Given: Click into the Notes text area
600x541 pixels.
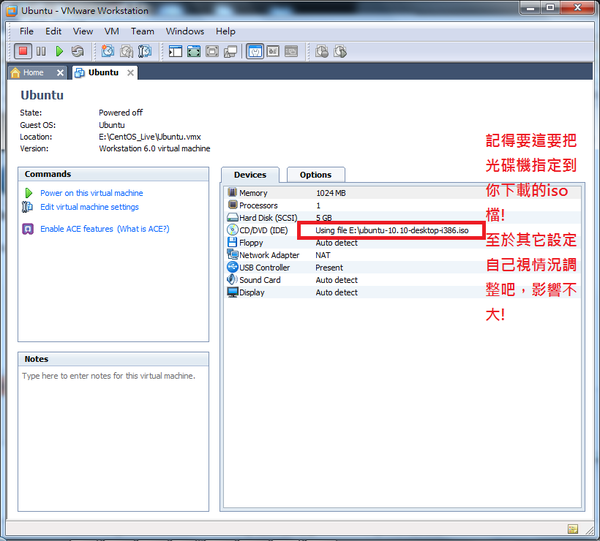Looking at the screenshot, I should pos(113,438).
